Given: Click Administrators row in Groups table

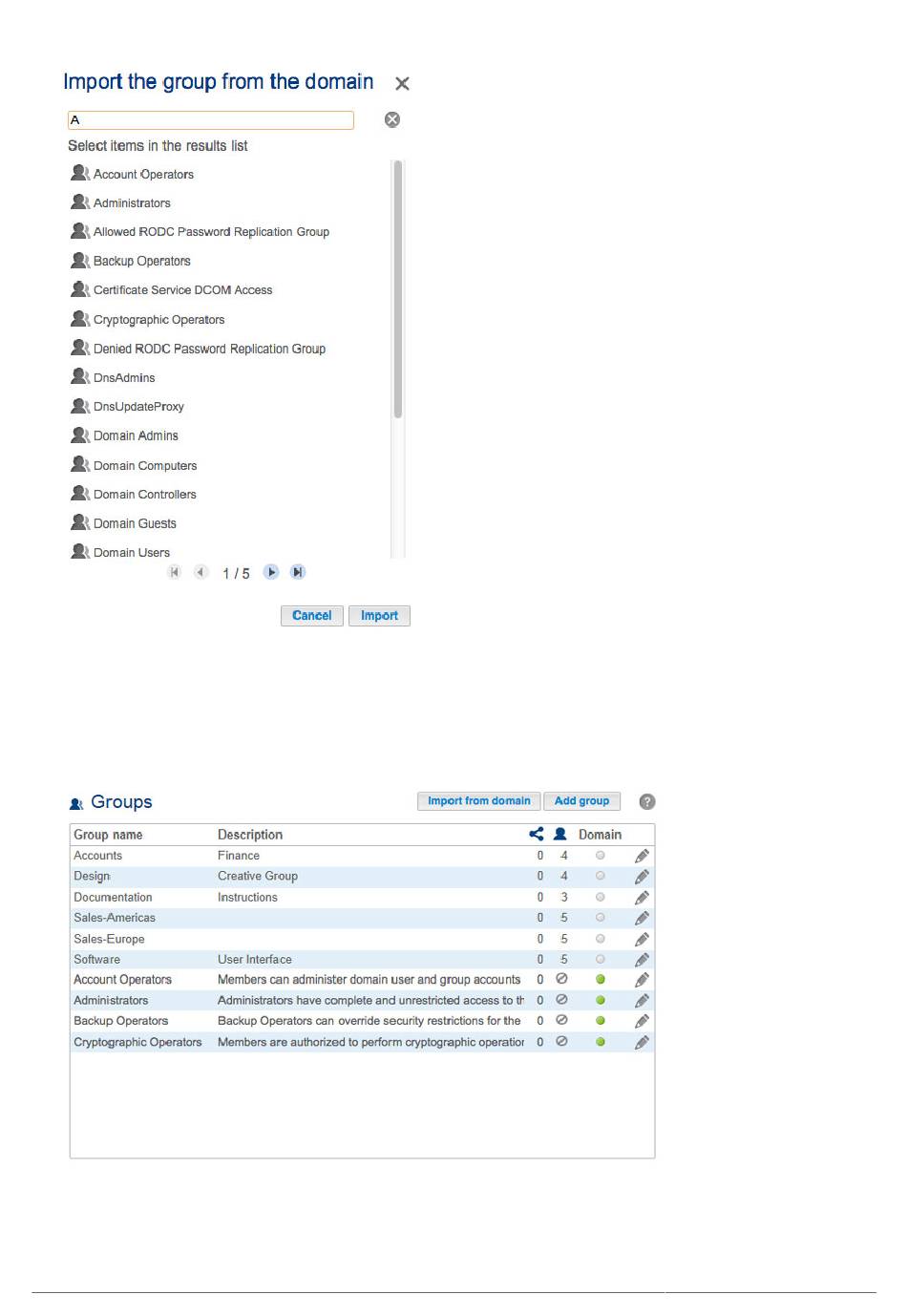Looking at the screenshot, I should (x=362, y=1001).
